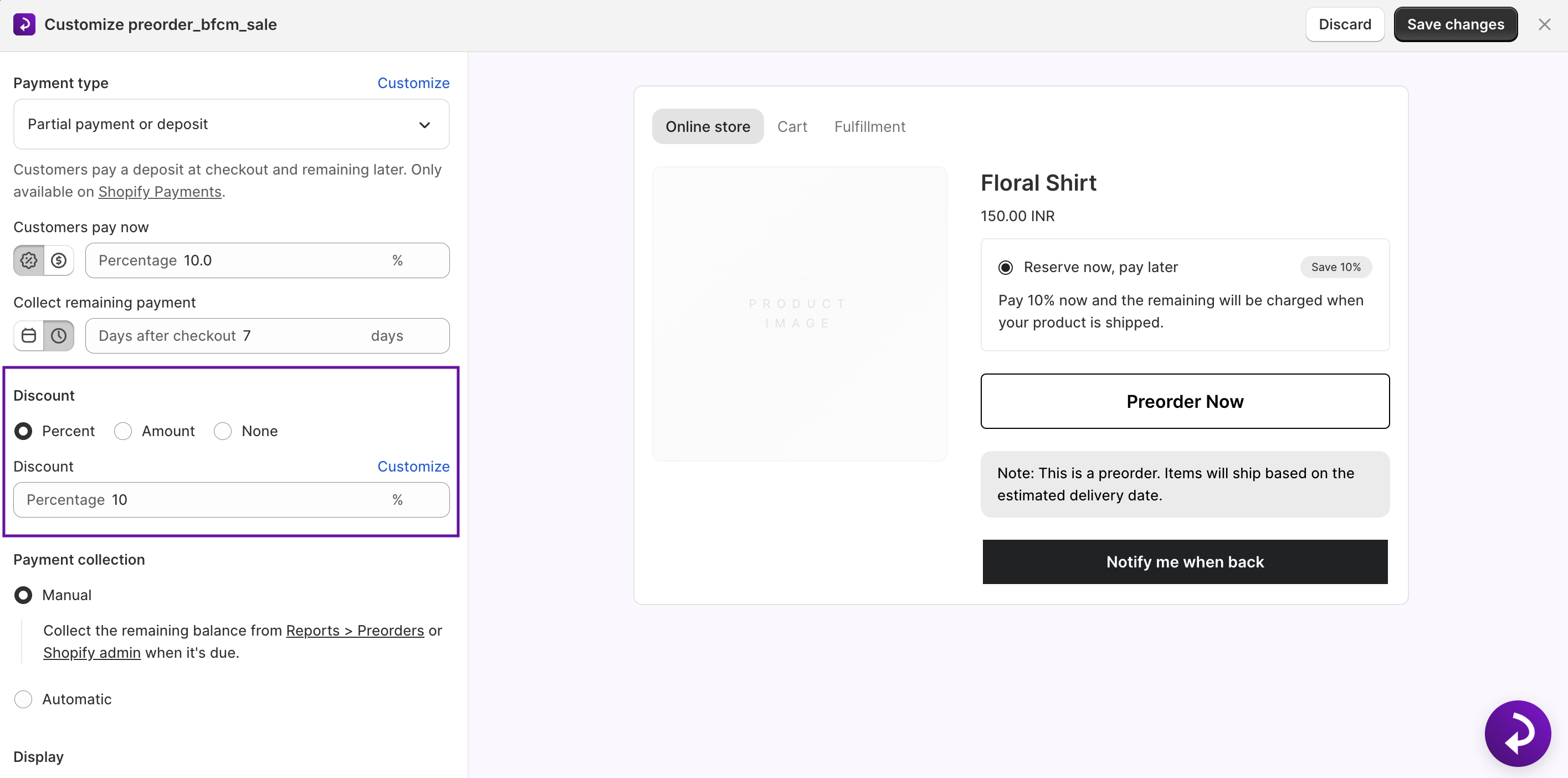Open the purple floating help widget
The height and width of the screenshot is (778, 1568).
1517,733
